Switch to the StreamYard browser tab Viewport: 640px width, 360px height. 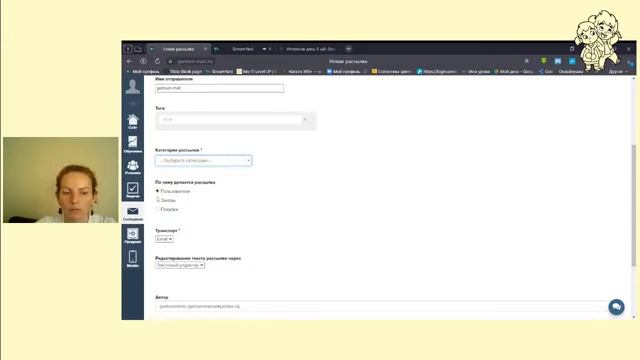tap(243, 49)
